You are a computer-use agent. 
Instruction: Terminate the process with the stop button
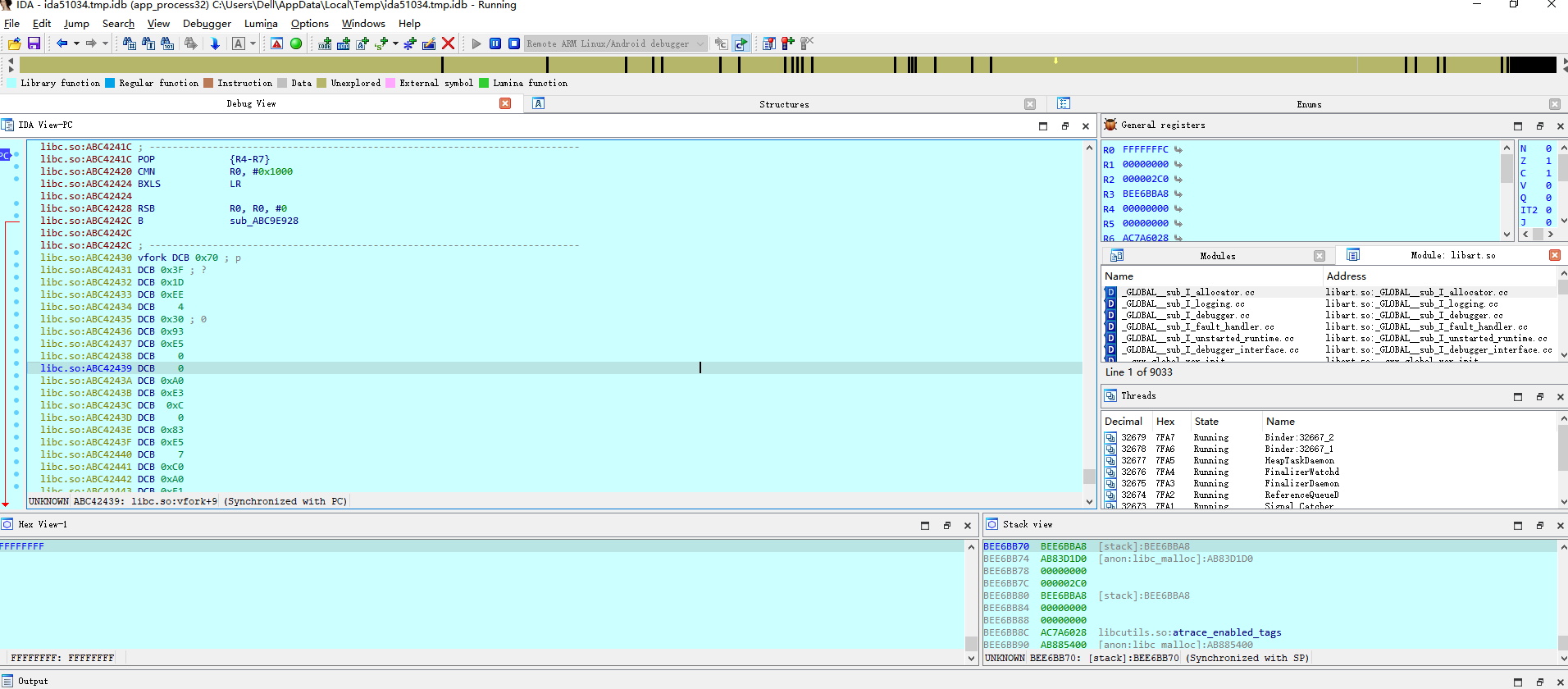[x=514, y=43]
